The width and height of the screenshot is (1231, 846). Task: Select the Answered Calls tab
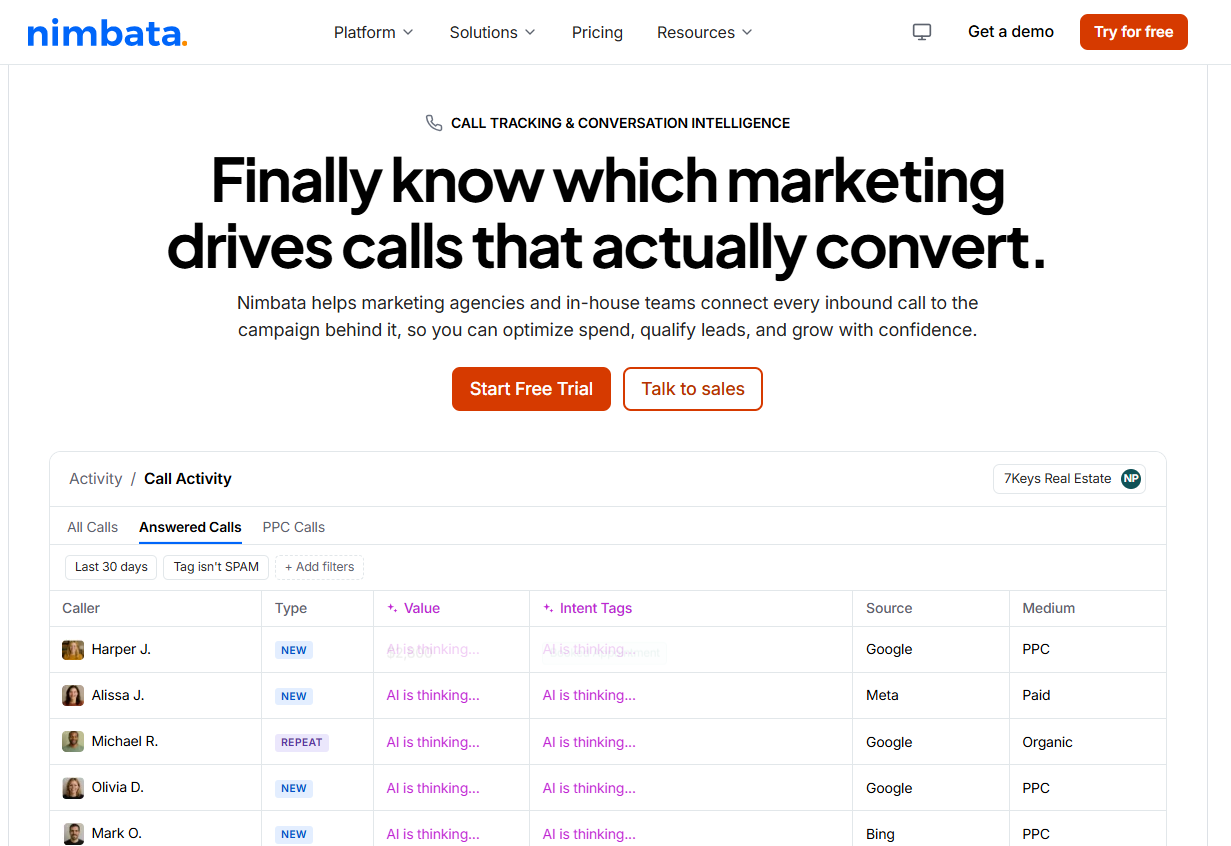190,527
